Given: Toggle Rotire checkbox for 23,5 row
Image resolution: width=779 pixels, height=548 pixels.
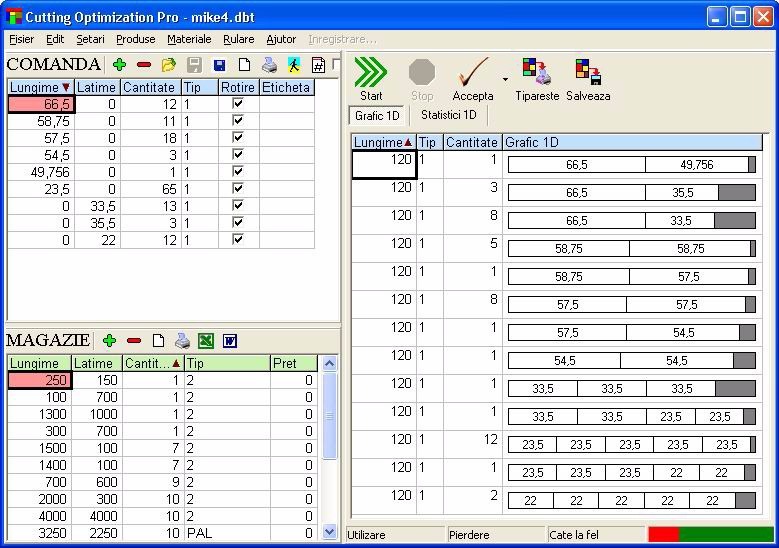Looking at the screenshot, I should (x=238, y=188).
